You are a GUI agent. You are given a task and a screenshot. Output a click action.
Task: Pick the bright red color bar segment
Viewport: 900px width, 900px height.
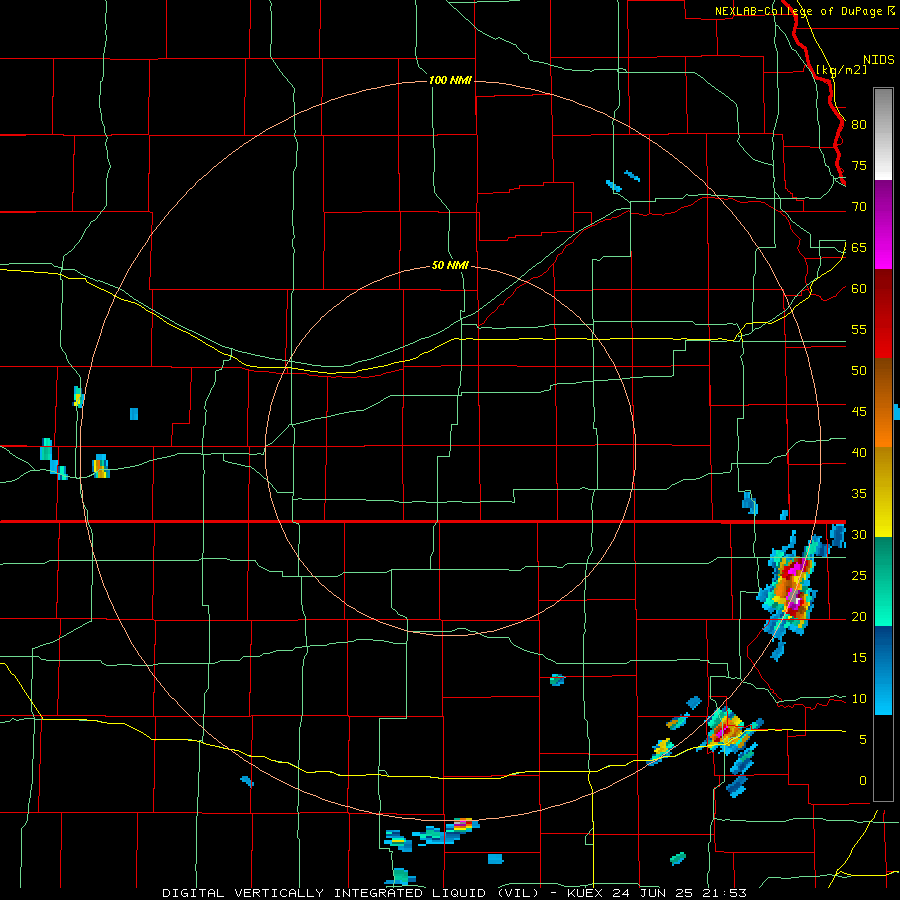[883, 336]
